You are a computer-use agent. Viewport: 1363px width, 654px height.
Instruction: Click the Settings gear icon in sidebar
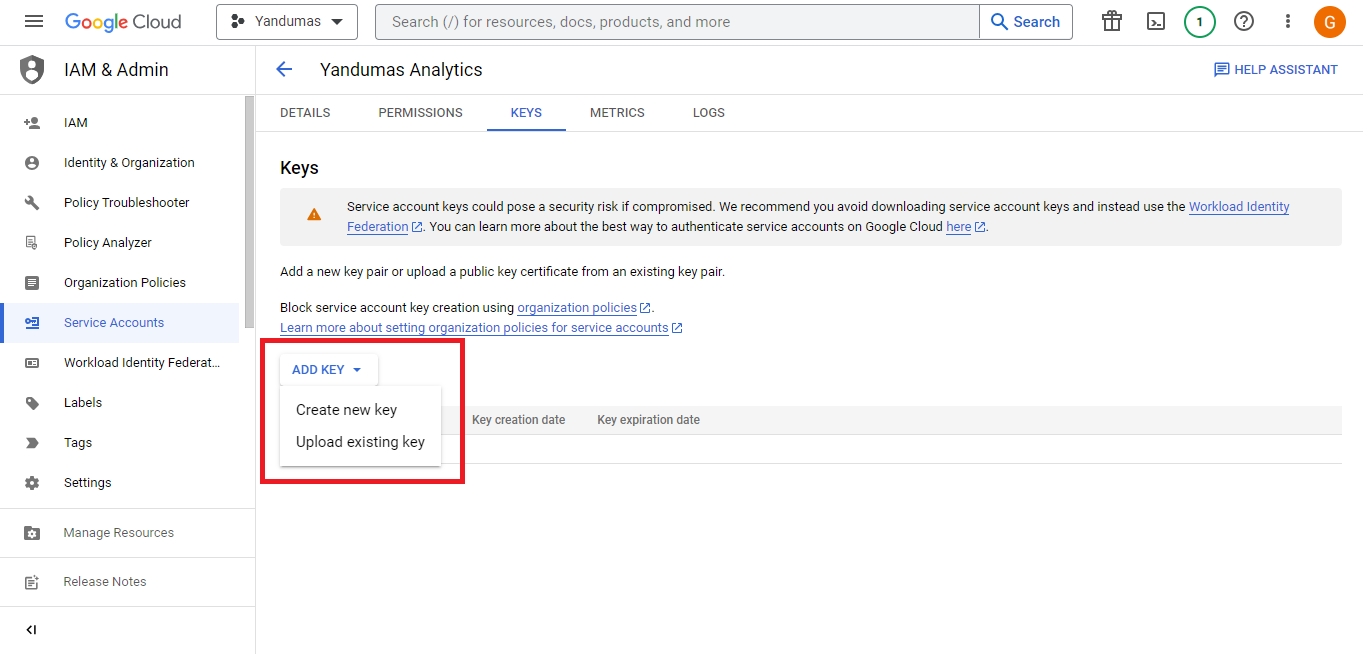click(x=32, y=483)
